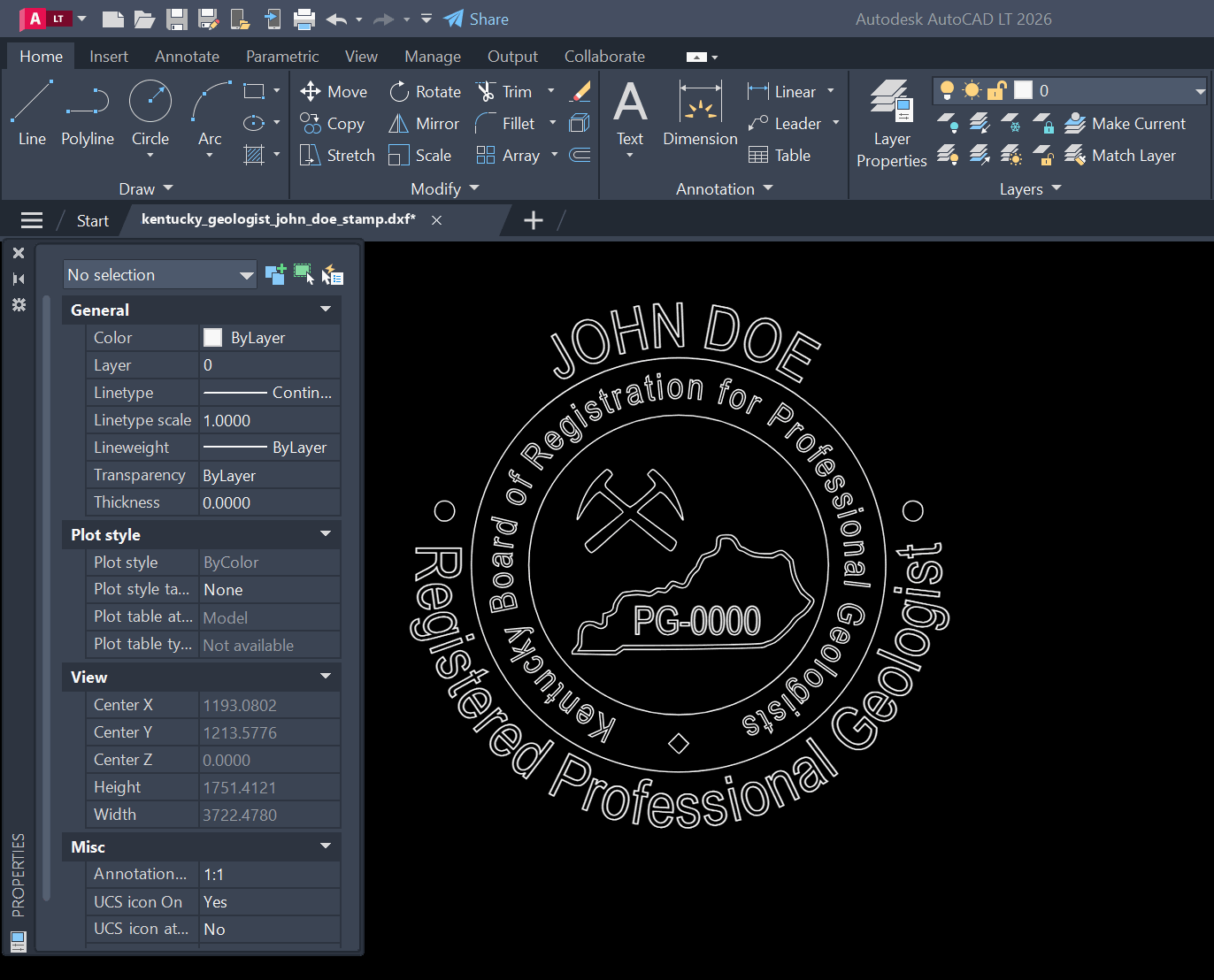Select the Rectangle draw tool
This screenshot has width=1214, height=980.
click(254, 91)
